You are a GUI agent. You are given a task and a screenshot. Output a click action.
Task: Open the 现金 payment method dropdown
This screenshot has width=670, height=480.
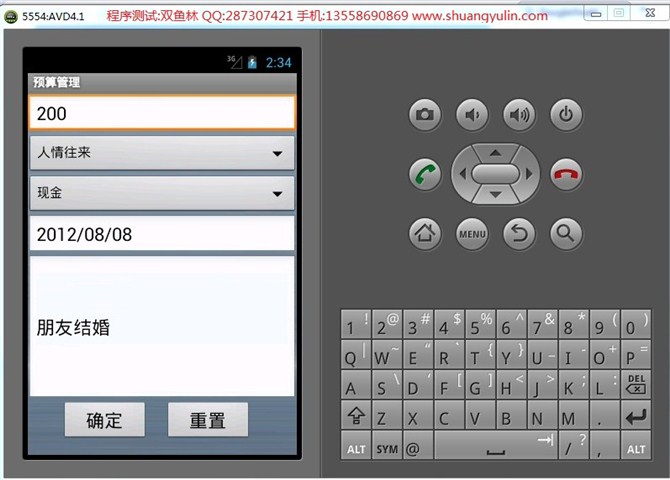[162, 193]
